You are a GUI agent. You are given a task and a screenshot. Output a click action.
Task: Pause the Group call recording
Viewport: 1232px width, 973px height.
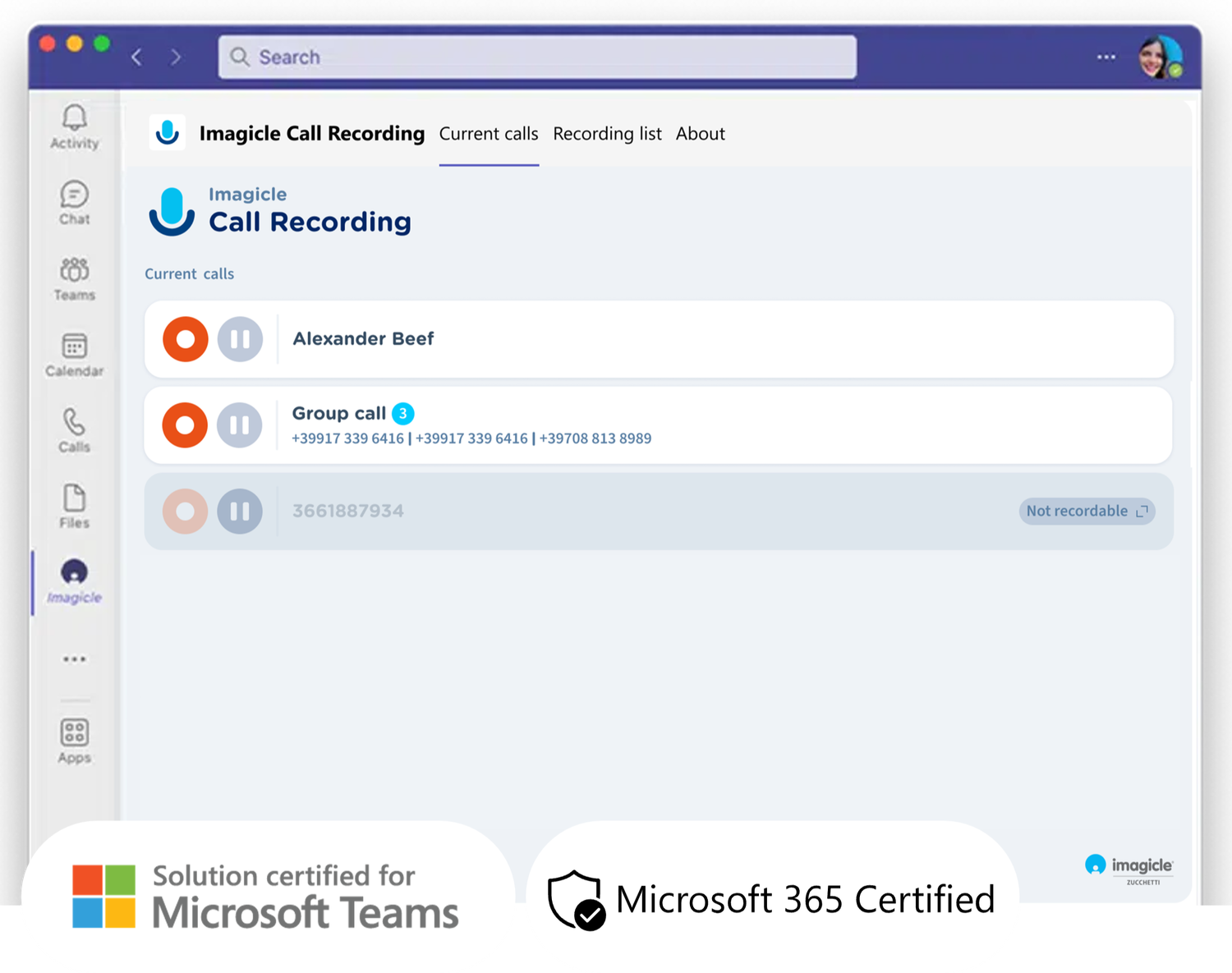point(240,425)
